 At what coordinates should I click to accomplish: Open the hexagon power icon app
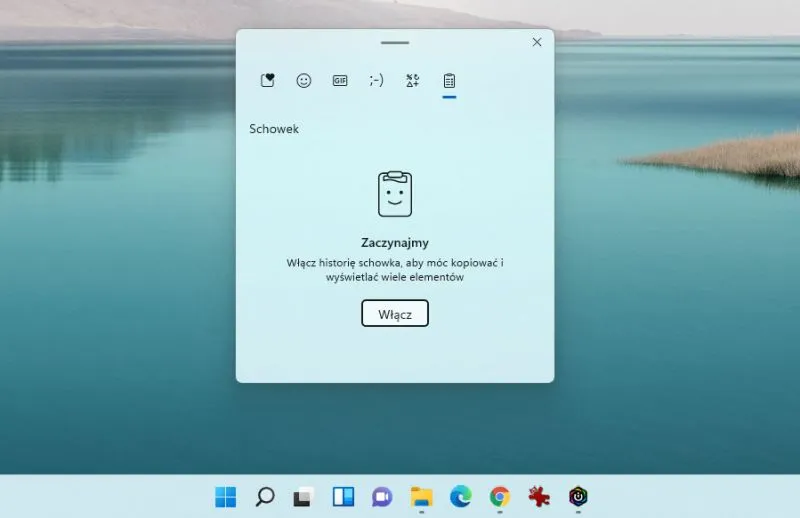pyautogui.click(x=578, y=497)
